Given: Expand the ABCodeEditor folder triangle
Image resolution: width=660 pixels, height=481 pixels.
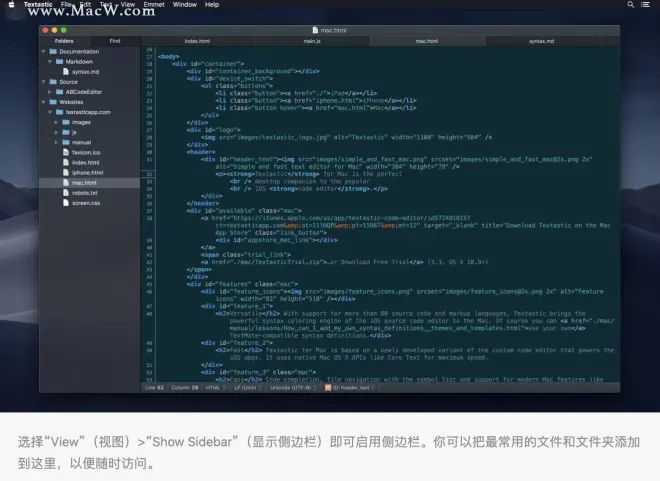Looking at the screenshot, I should (x=50, y=92).
